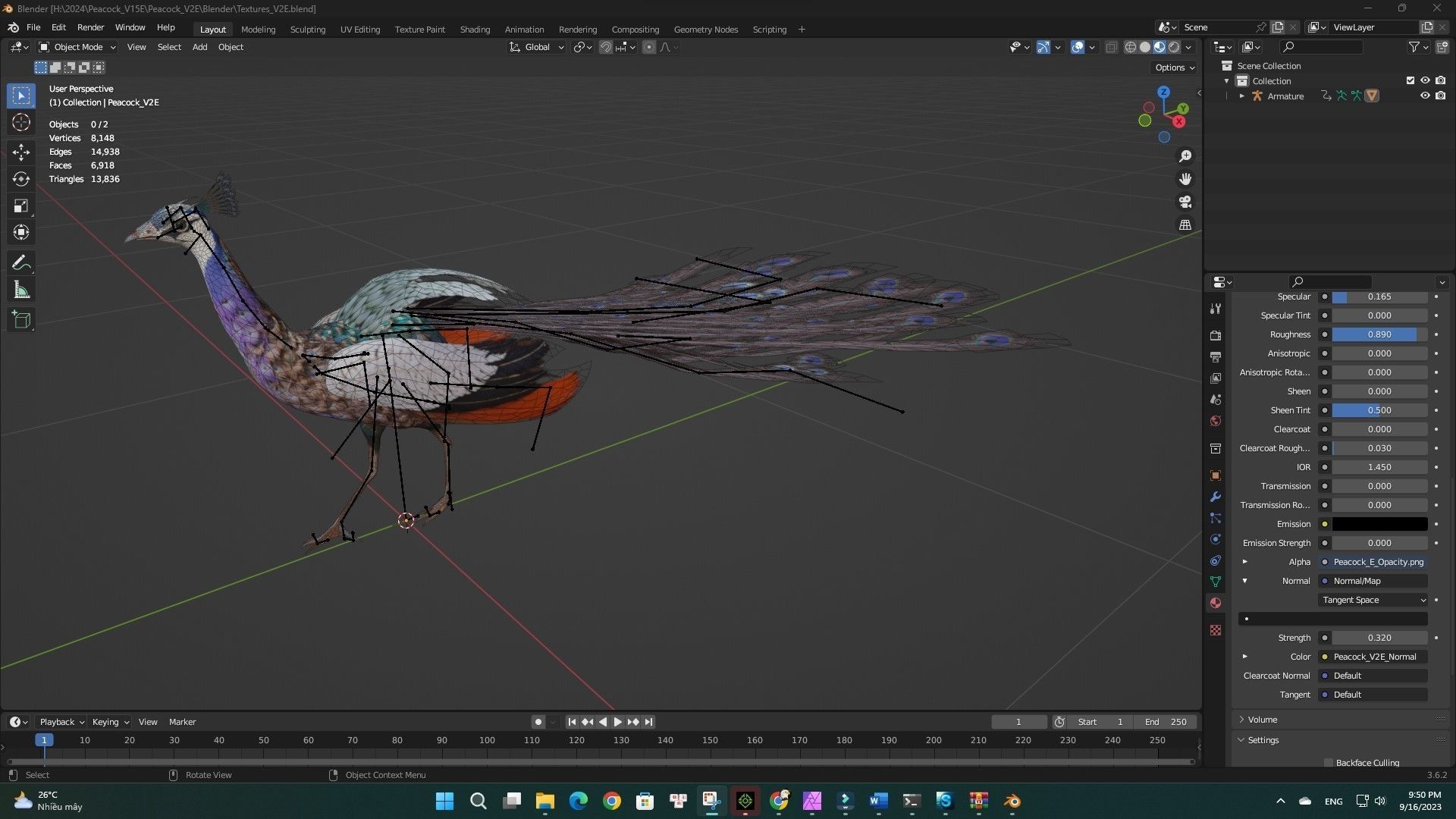Toggle auto keying record button
The image size is (1456, 819).
tap(538, 722)
